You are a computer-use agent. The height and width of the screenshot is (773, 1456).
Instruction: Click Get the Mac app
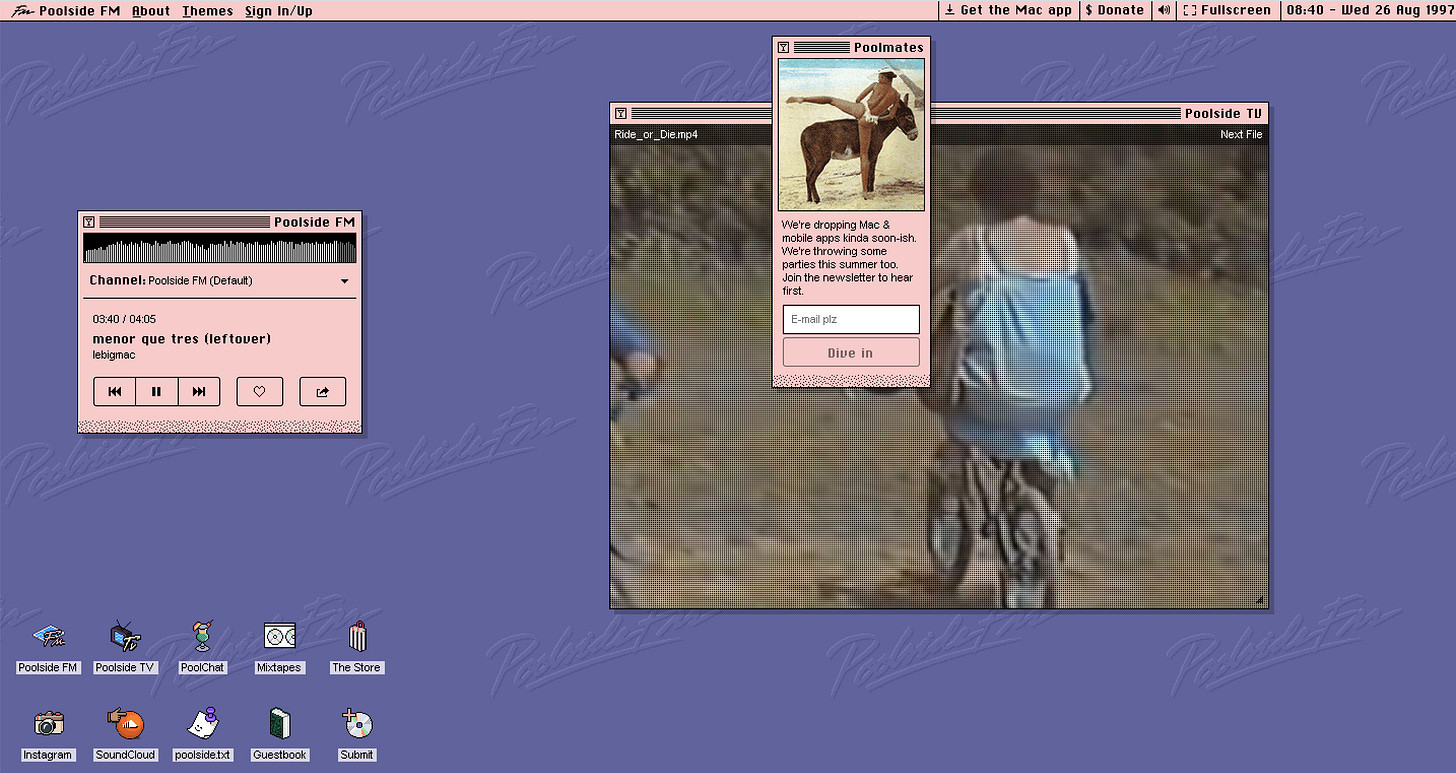[1008, 10]
